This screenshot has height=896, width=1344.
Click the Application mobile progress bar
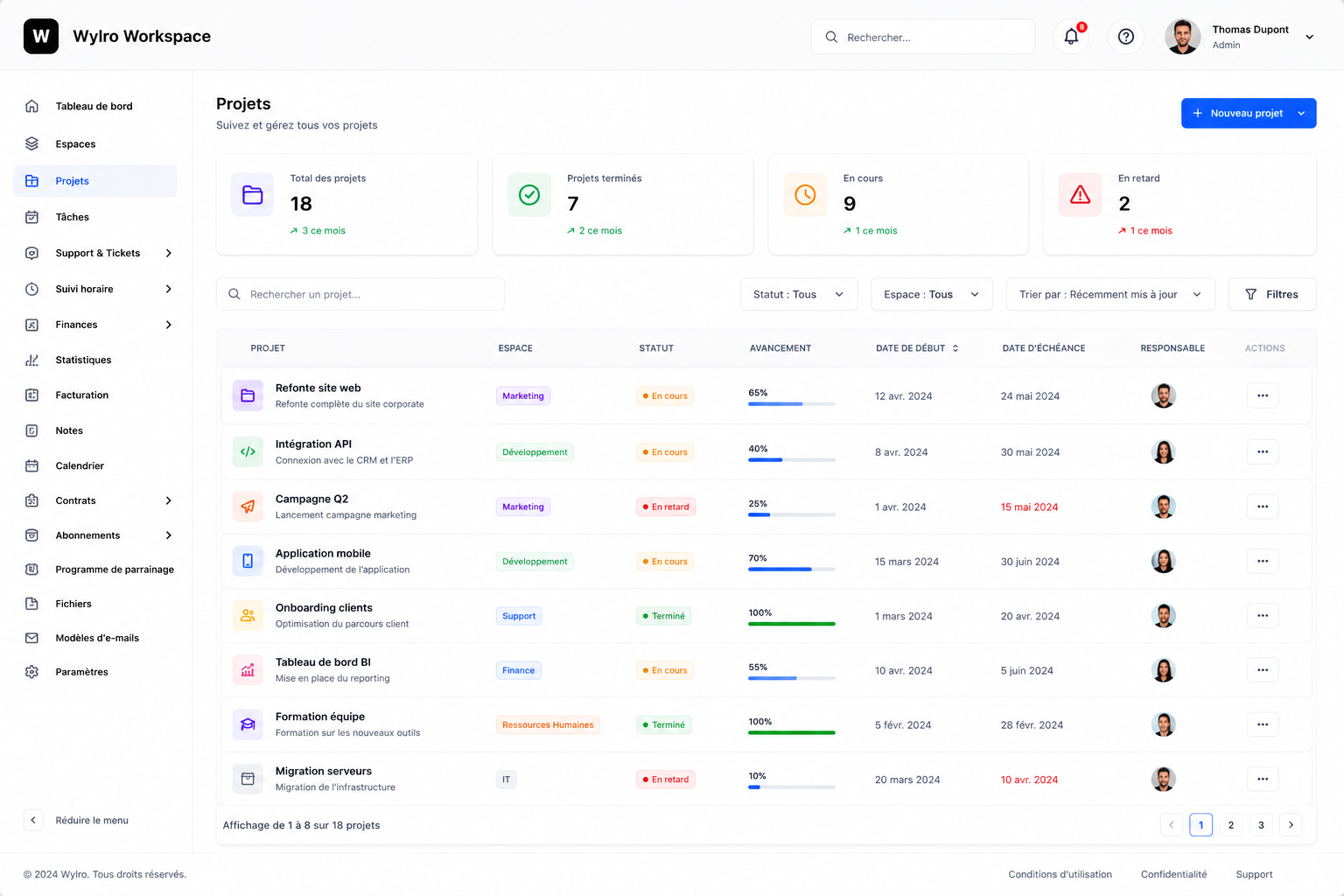point(792,570)
